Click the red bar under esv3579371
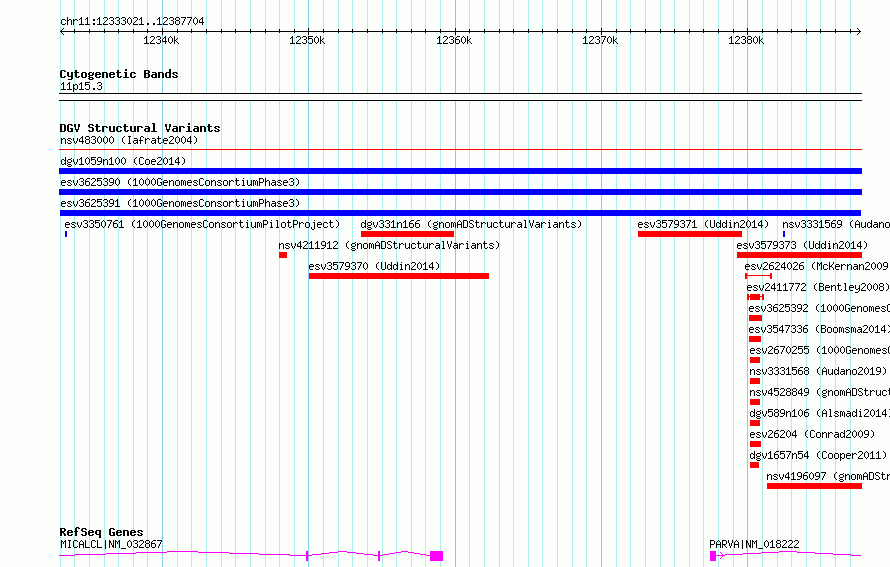The image size is (890, 567). (690, 234)
